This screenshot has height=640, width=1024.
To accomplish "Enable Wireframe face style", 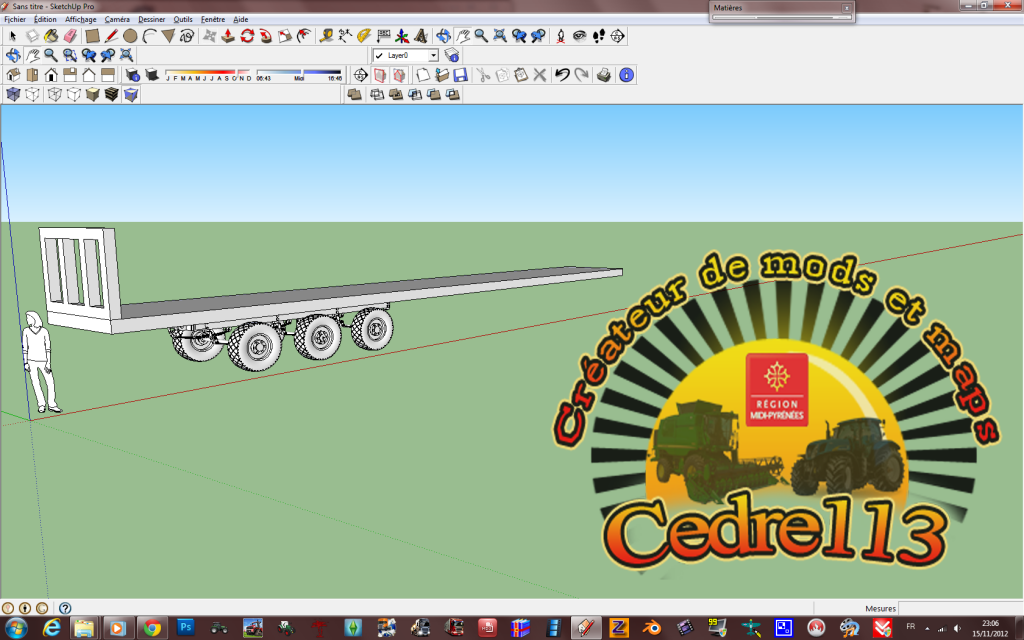I will (x=54, y=95).
